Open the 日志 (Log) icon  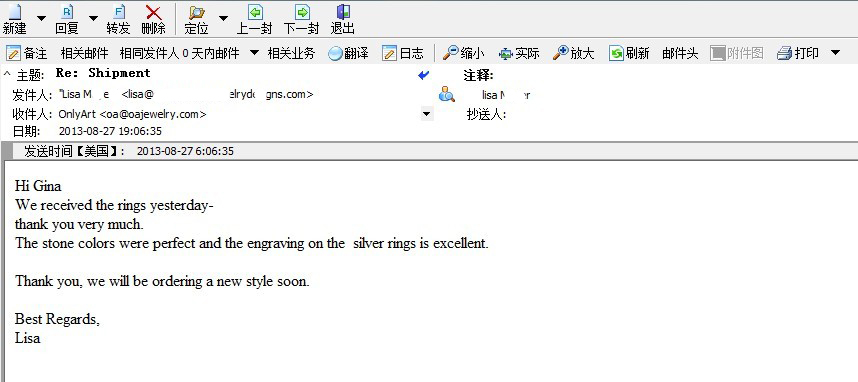click(390, 53)
